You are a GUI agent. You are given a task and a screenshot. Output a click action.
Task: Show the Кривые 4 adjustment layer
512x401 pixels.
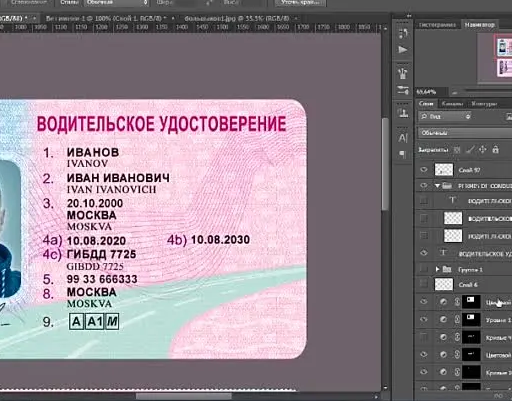pyautogui.click(x=424, y=337)
